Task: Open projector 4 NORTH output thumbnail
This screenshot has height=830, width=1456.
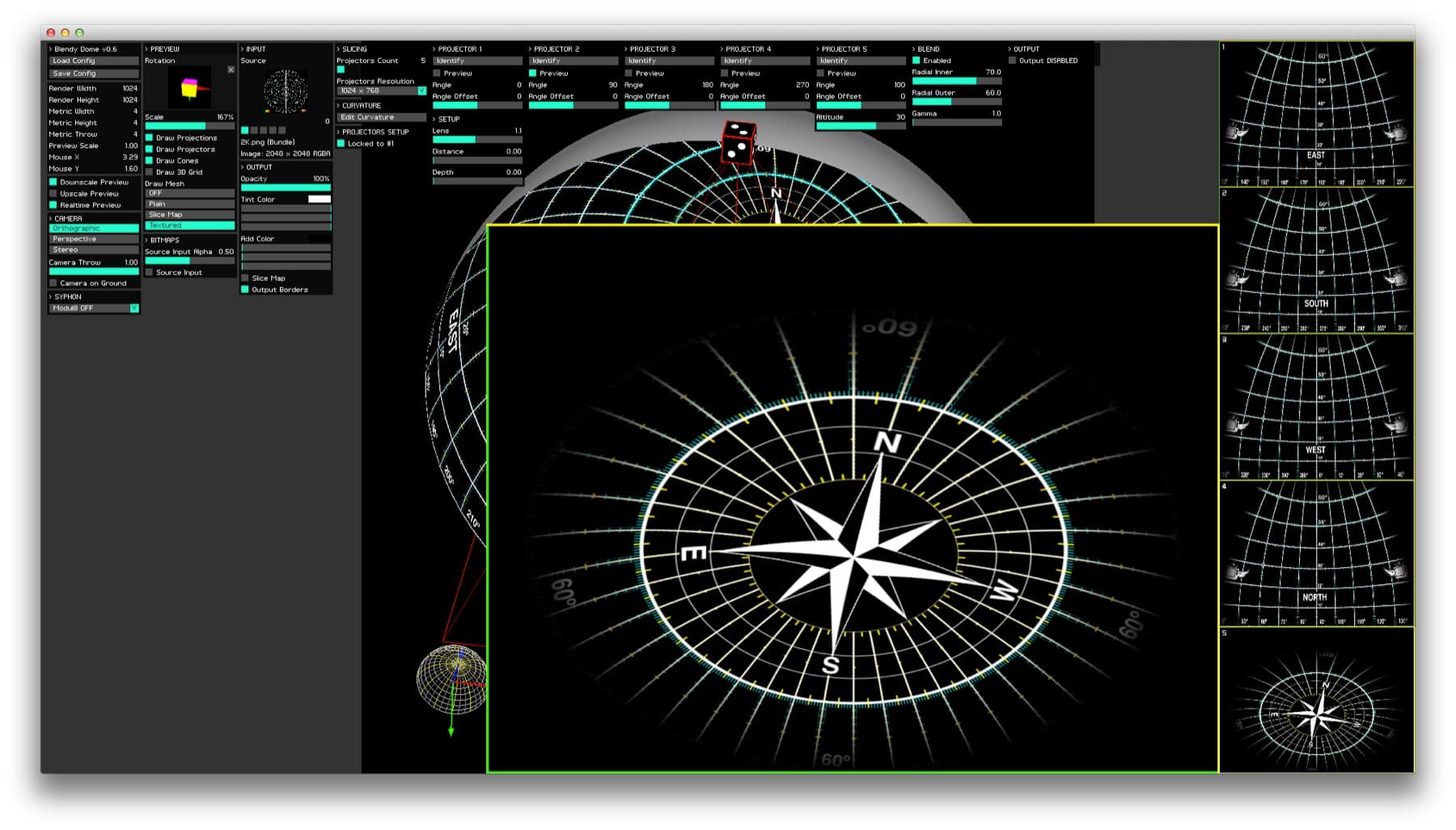Action: coord(1316,553)
